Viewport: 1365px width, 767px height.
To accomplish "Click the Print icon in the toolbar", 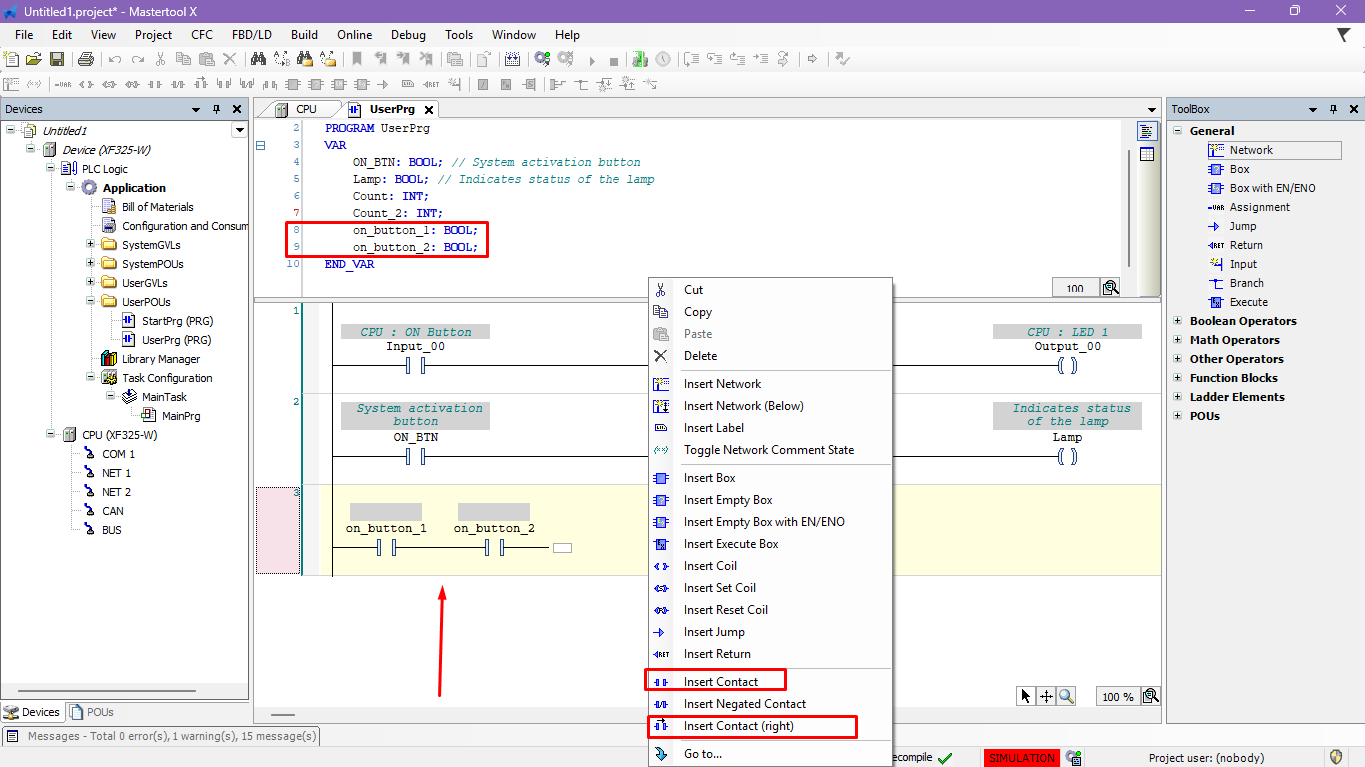I will [86, 60].
